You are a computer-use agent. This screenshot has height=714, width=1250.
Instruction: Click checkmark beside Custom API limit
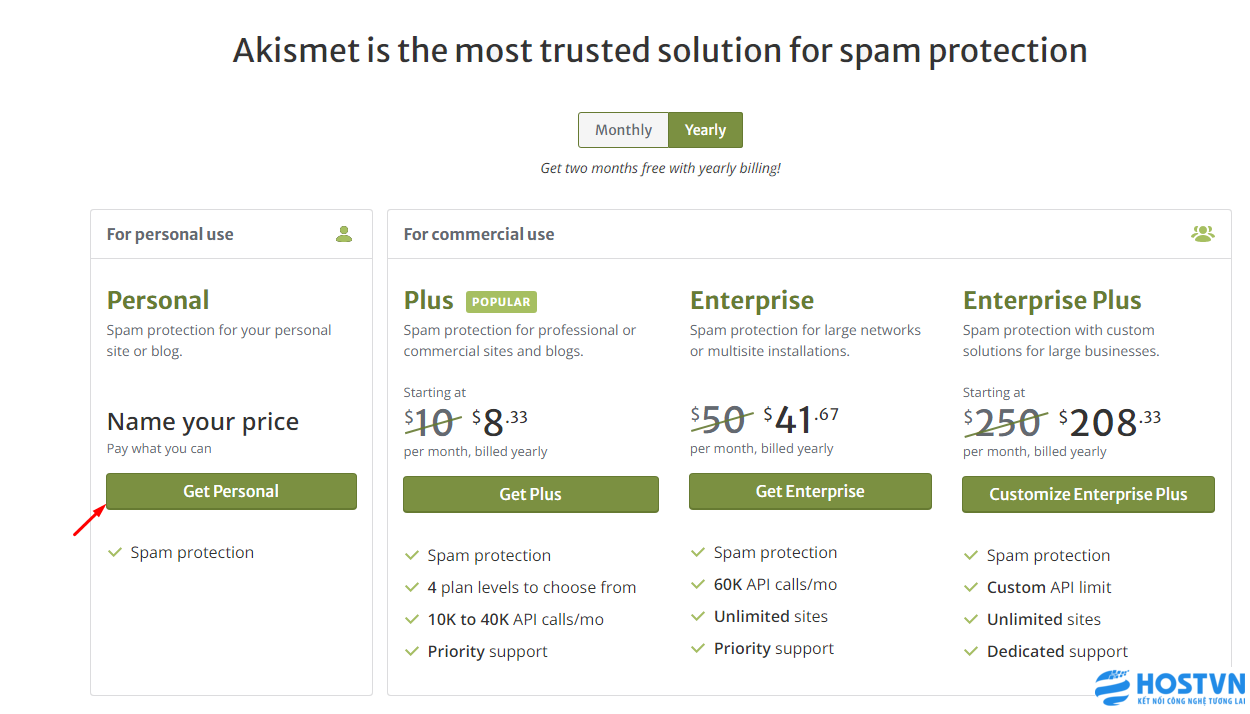click(x=970, y=587)
